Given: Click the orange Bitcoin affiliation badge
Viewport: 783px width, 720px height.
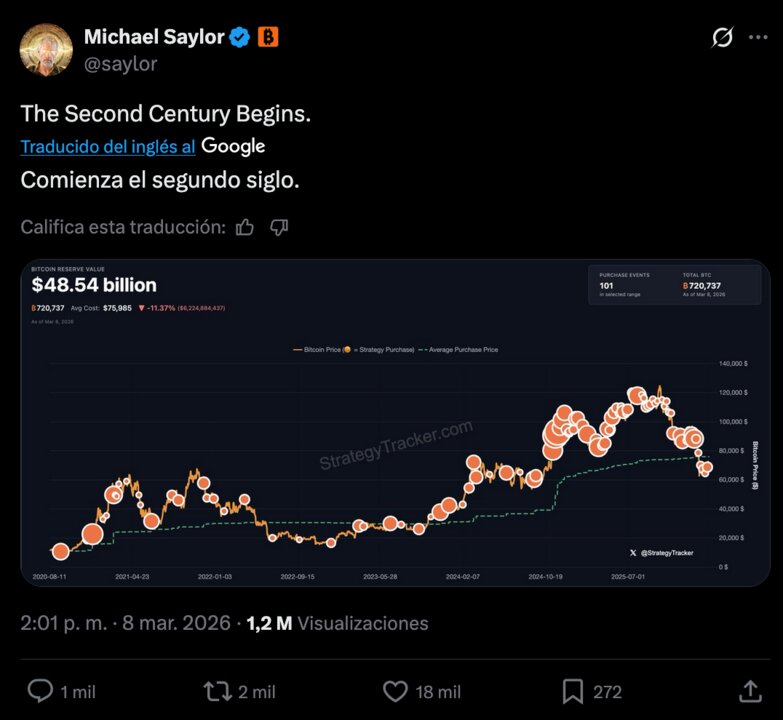Looking at the screenshot, I should pos(268,38).
